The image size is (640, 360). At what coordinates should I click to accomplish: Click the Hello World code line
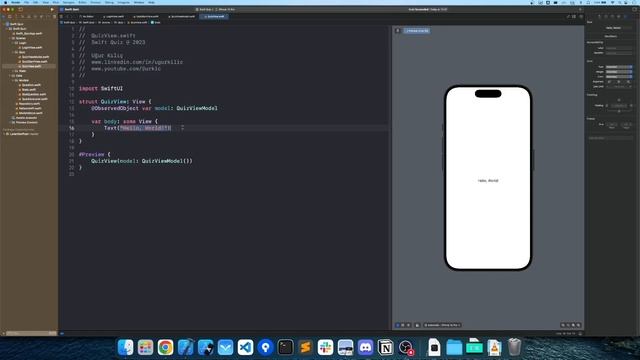tap(138, 128)
